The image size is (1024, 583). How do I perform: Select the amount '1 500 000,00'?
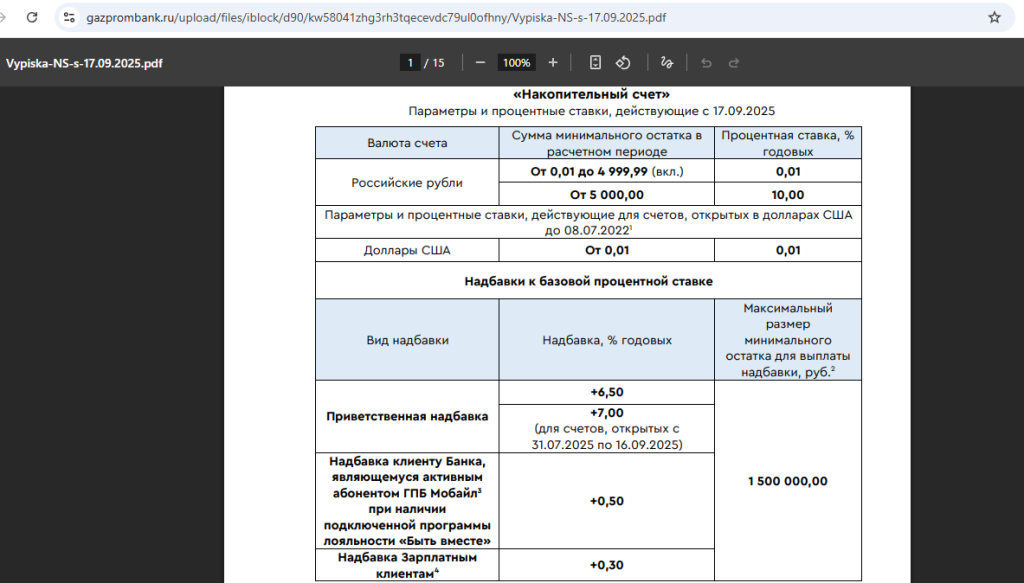(788, 481)
